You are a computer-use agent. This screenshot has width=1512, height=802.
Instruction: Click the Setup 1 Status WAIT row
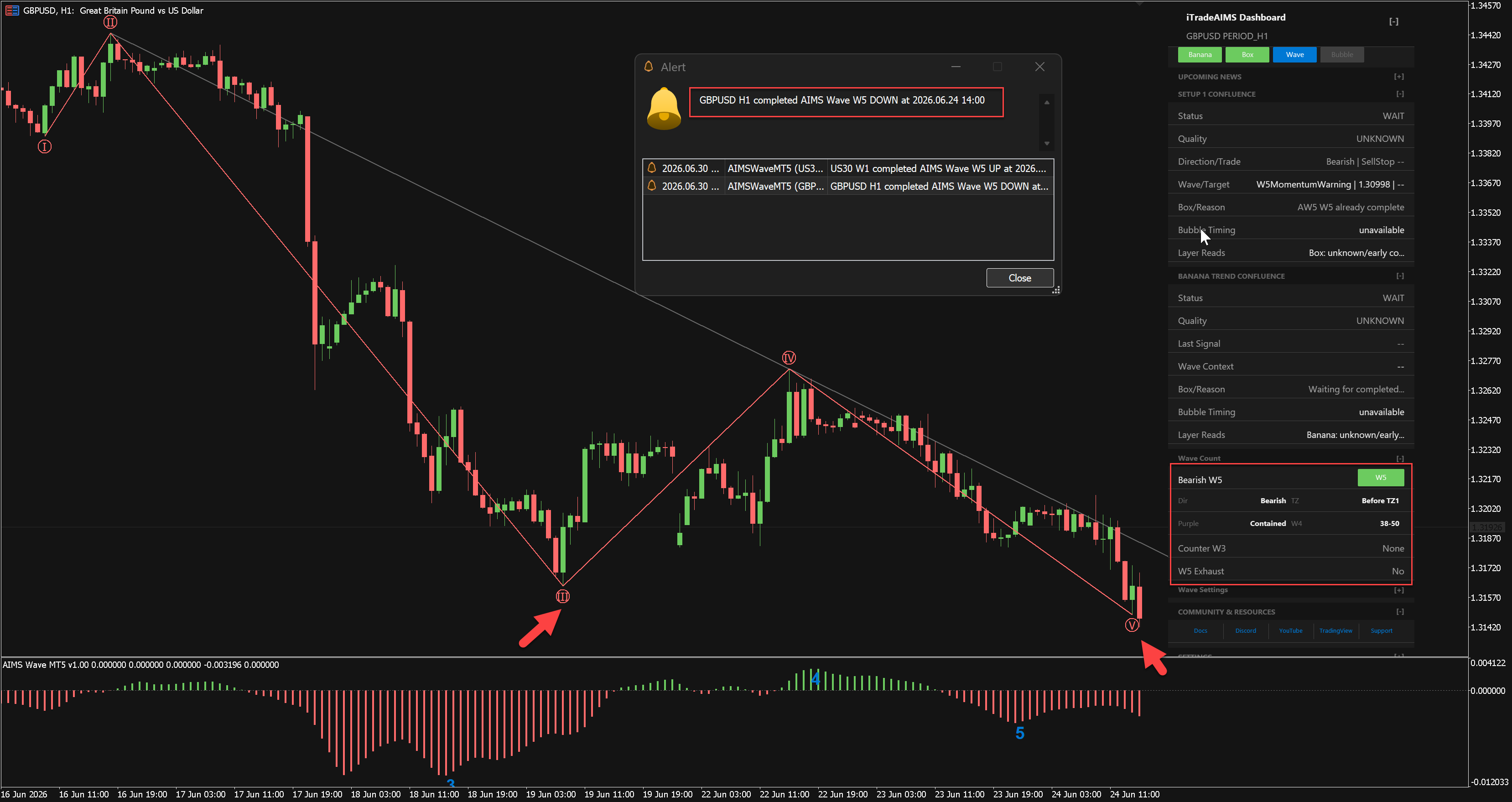click(x=1291, y=116)
